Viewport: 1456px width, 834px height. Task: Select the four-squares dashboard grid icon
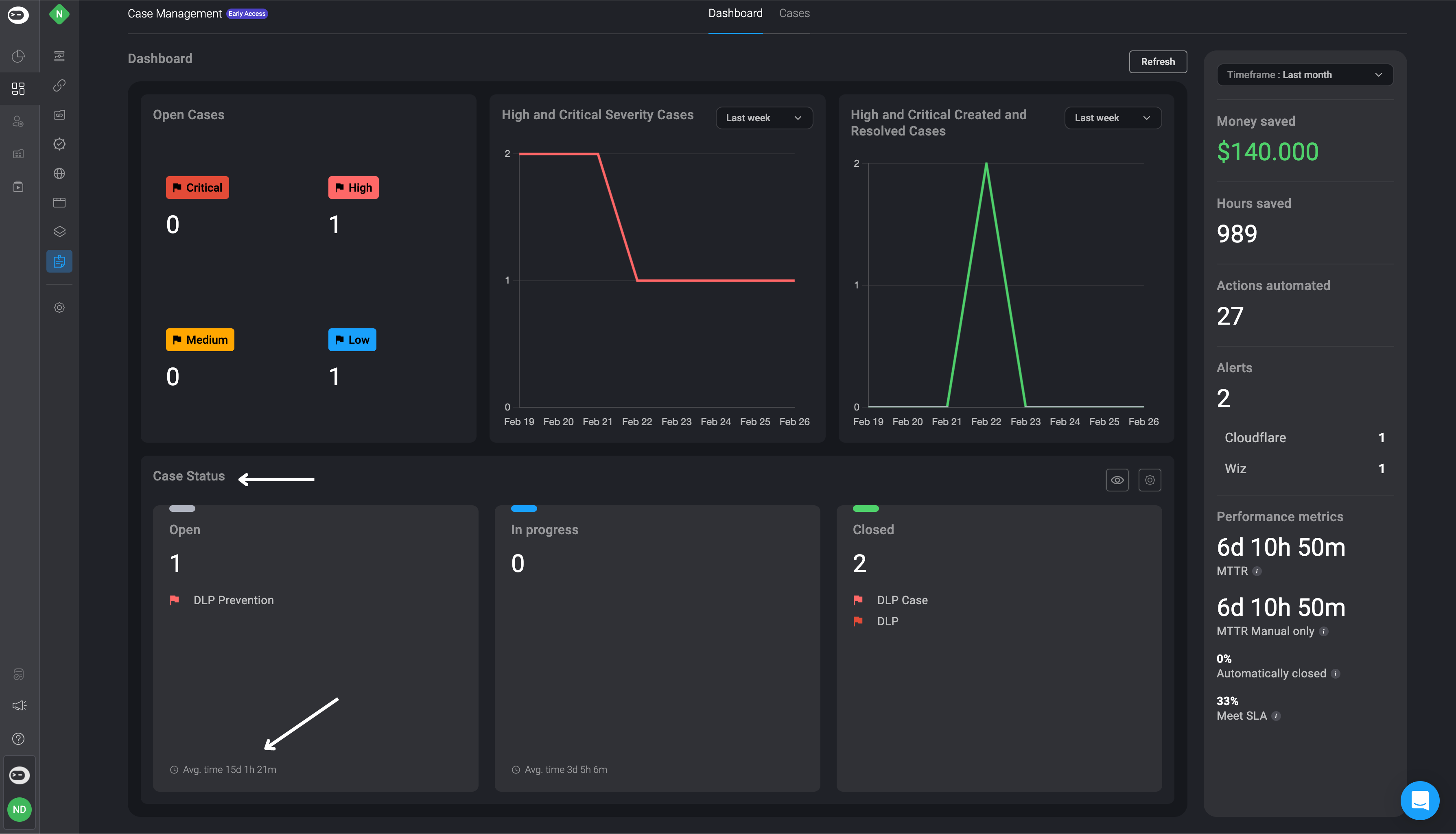18,88
